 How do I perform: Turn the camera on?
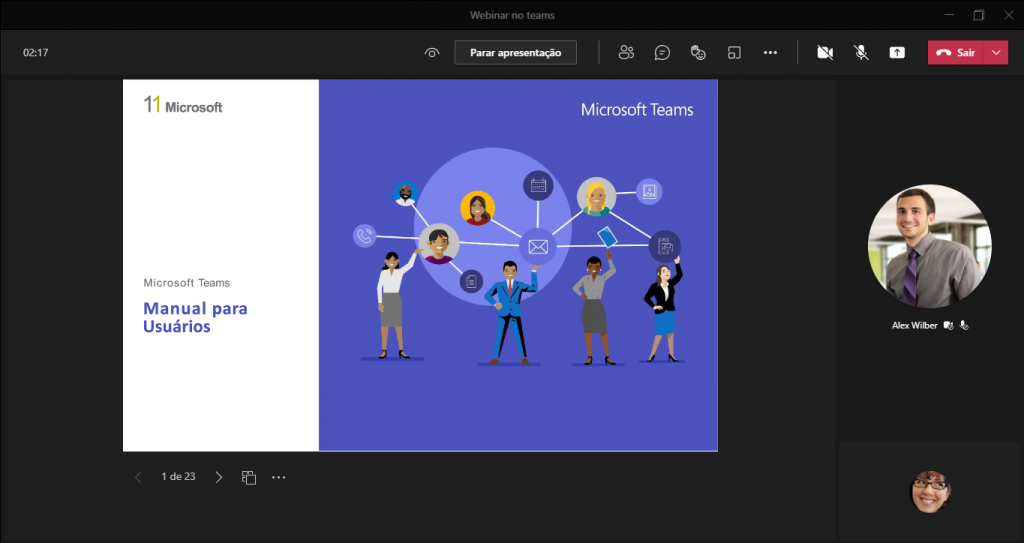[x=825, y=53]
